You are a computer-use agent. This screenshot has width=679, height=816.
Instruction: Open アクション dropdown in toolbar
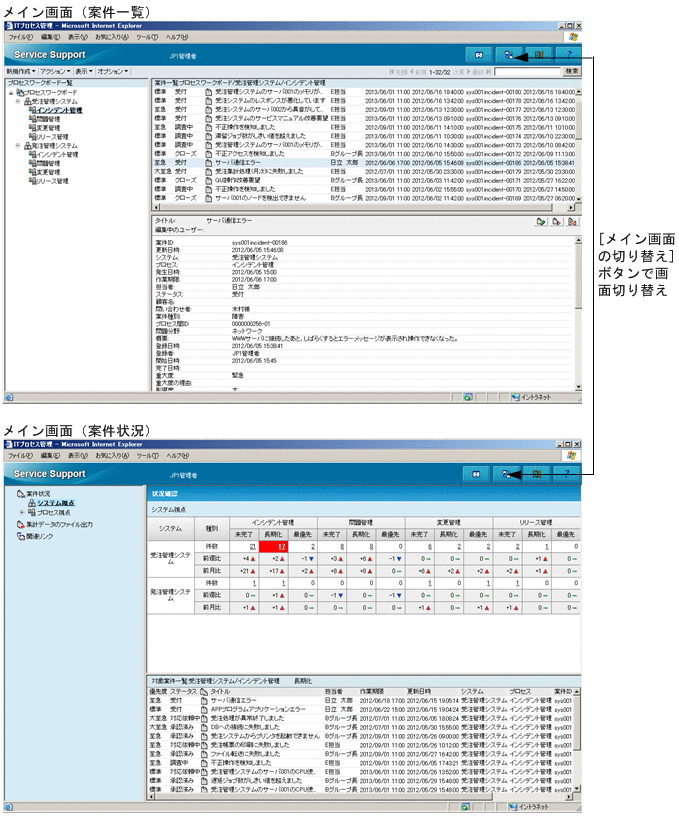coord(55,71)
